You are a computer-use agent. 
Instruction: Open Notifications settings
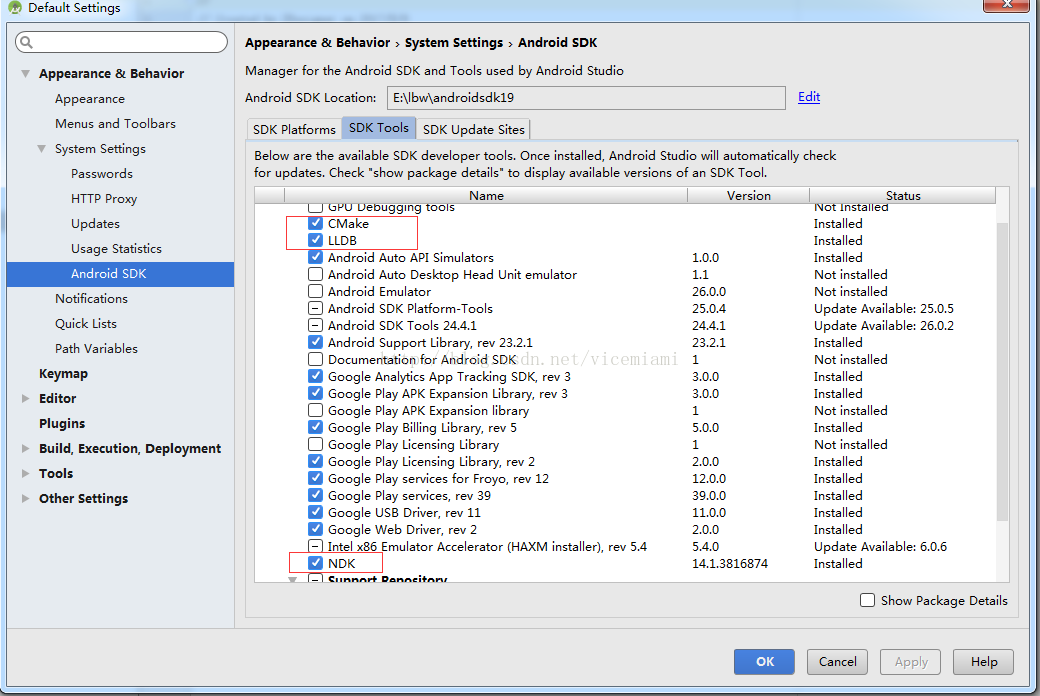point(91,299)
